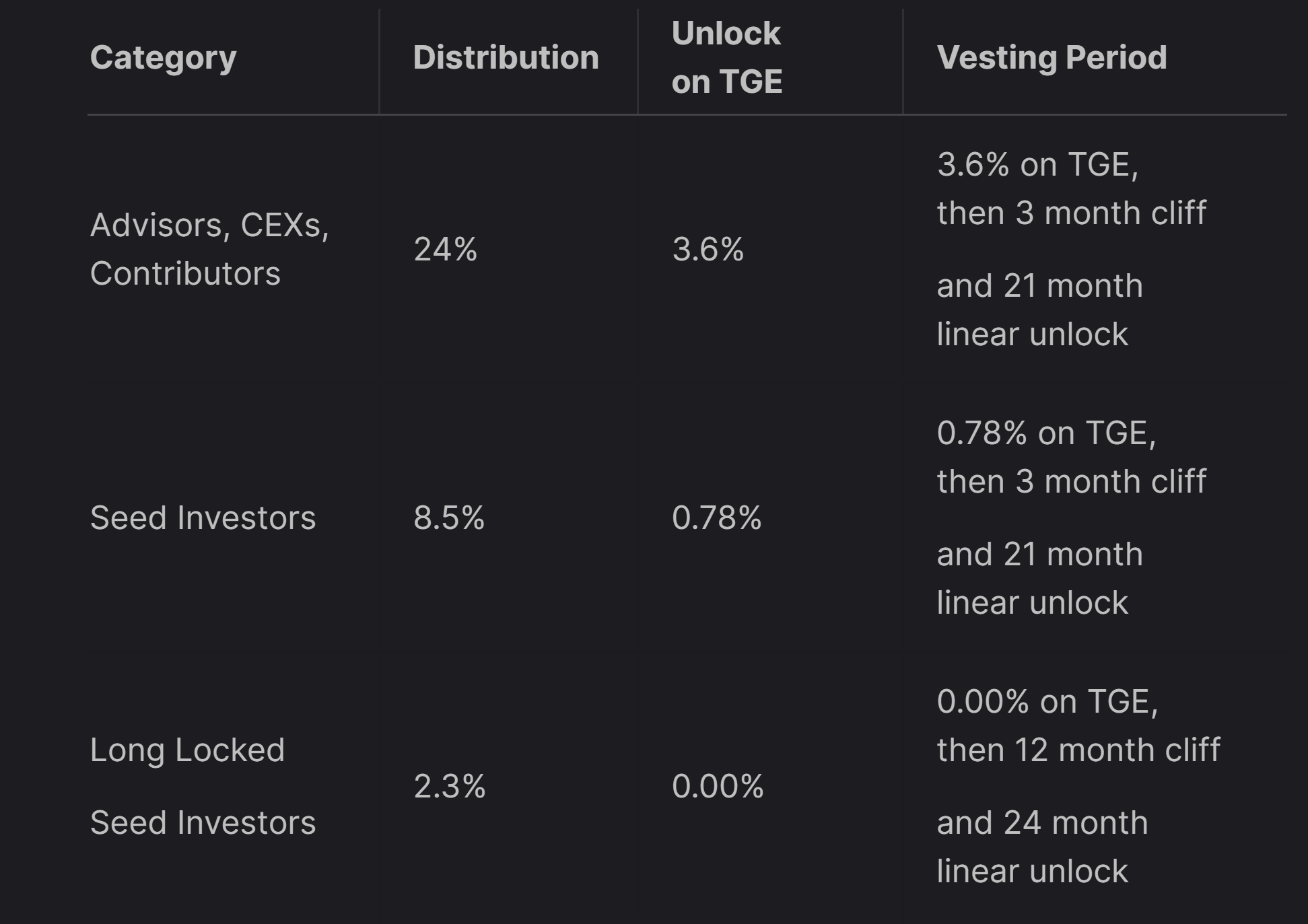This screenshot has width=1308, height=924.
Task: Click the 24% distribution value
Action: tap(445, 250)
